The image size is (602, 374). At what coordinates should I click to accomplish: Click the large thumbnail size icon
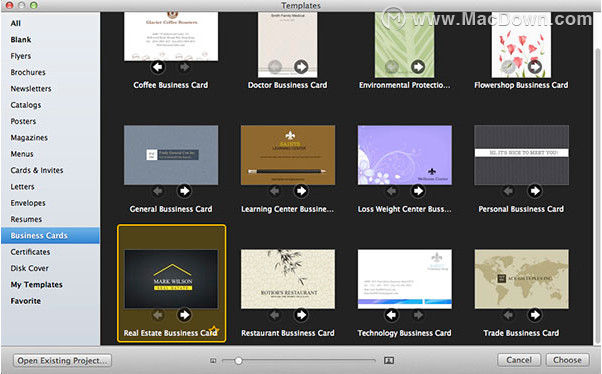(x=389, y=360)
